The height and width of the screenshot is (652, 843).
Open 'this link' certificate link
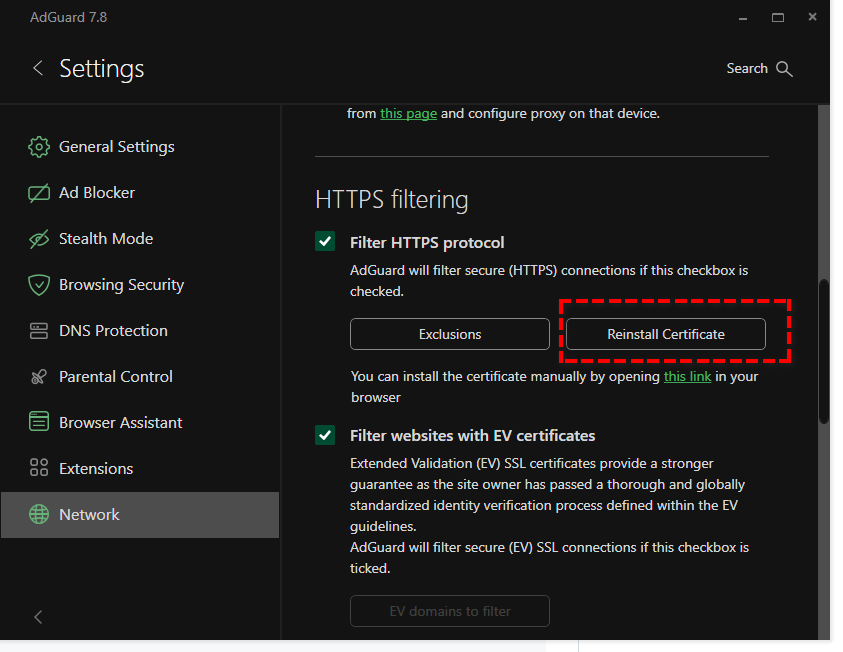pyautogui.click(x=688, y=376)
